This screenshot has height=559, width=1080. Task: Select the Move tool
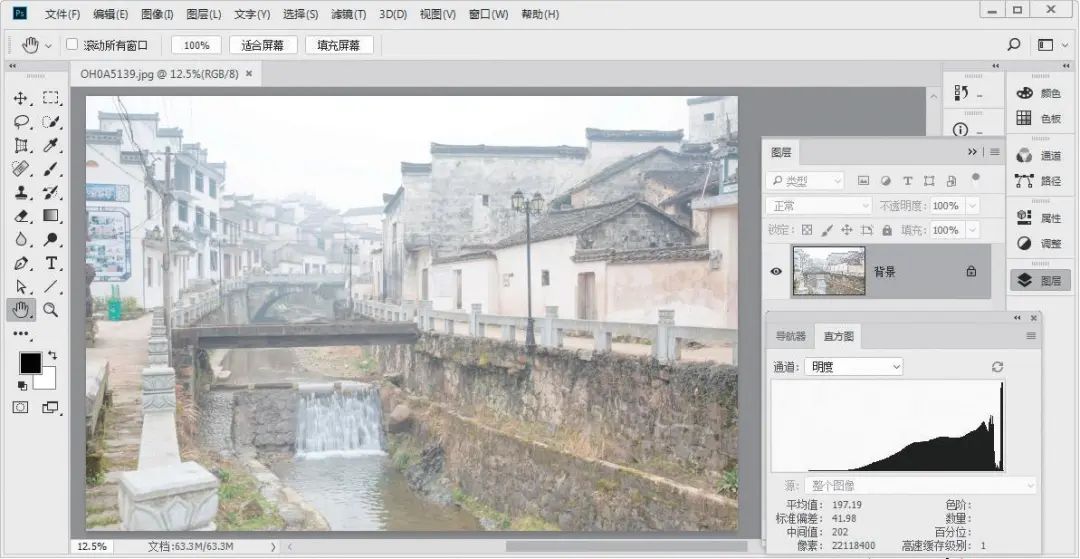click(21, 98)
